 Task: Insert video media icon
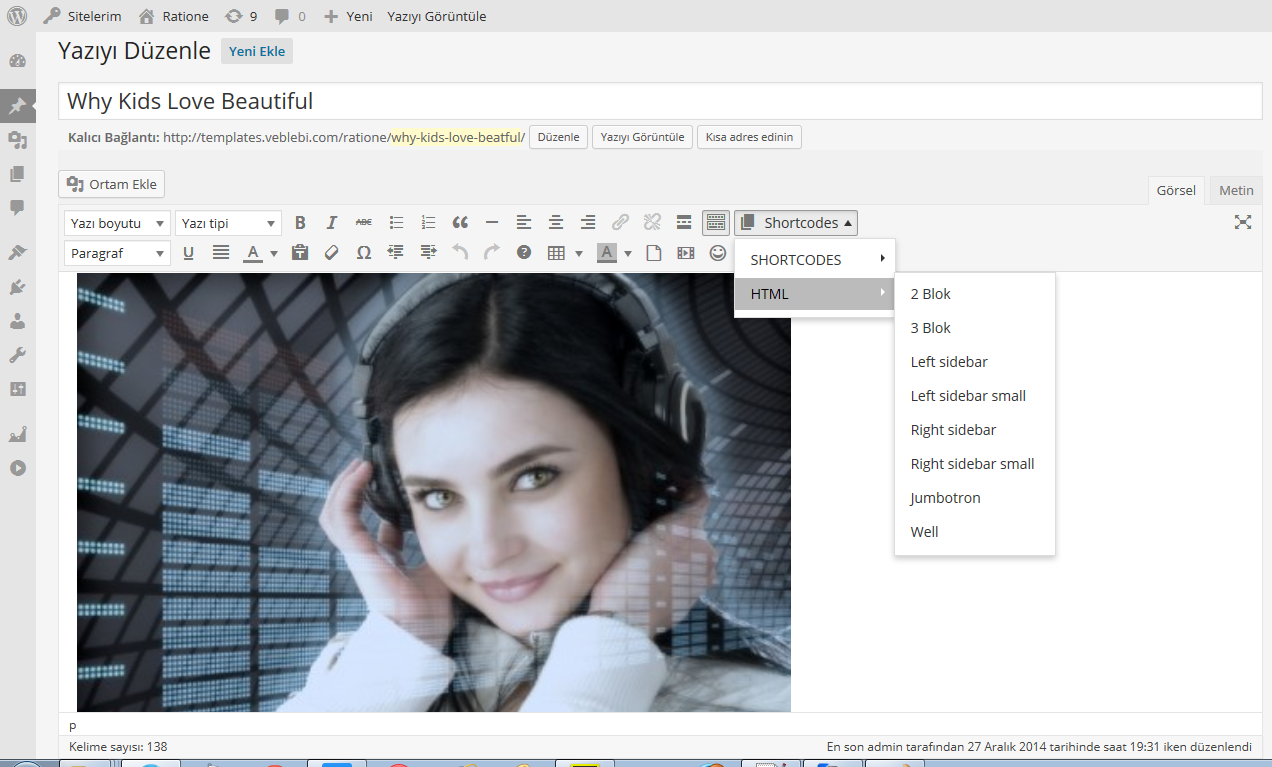tap(685, 253)
